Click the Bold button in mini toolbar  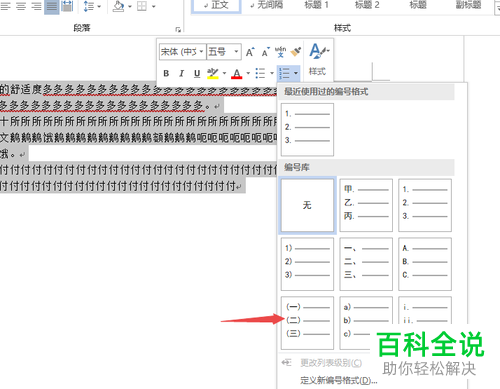click(166, 73)
